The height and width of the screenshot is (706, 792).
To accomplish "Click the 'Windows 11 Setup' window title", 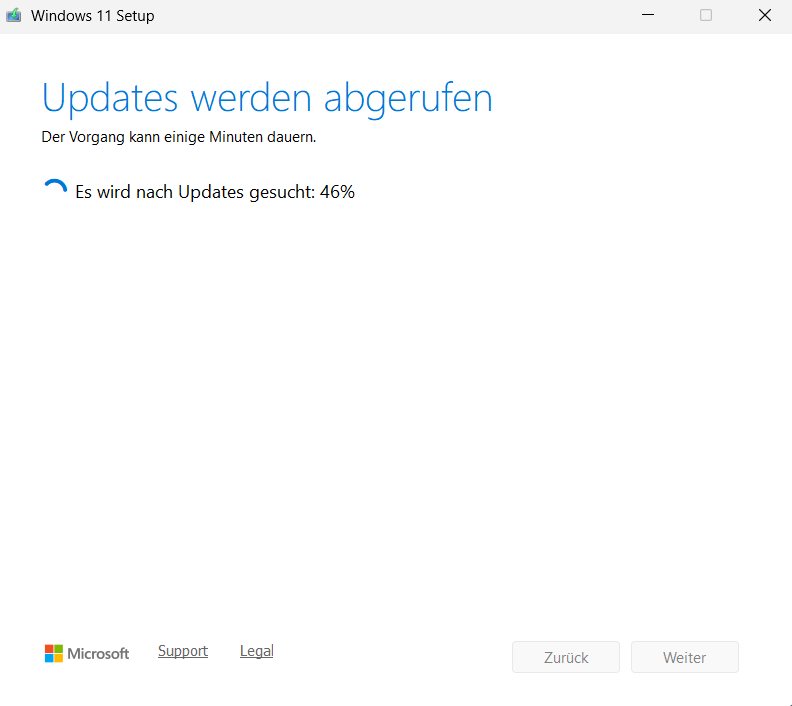I will tap(92, 16).
